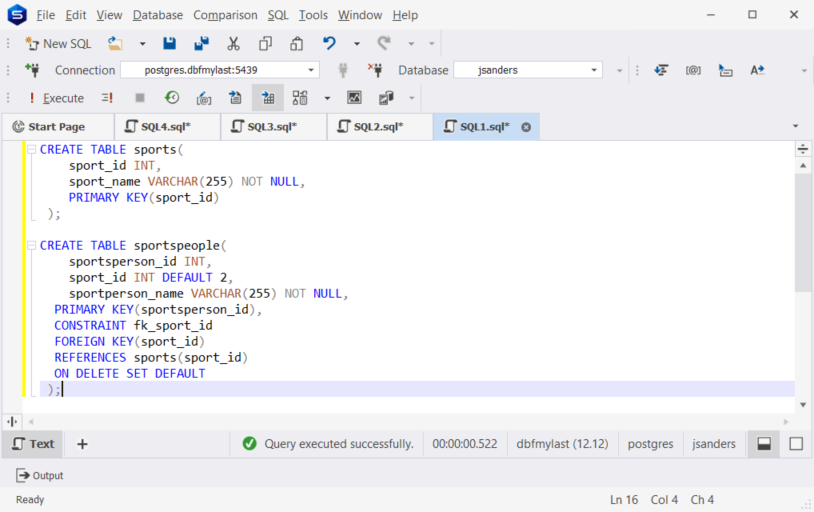Click the vertical scrollbar down arrow
This screenshot has height=512, width=814.
[803, 405]
